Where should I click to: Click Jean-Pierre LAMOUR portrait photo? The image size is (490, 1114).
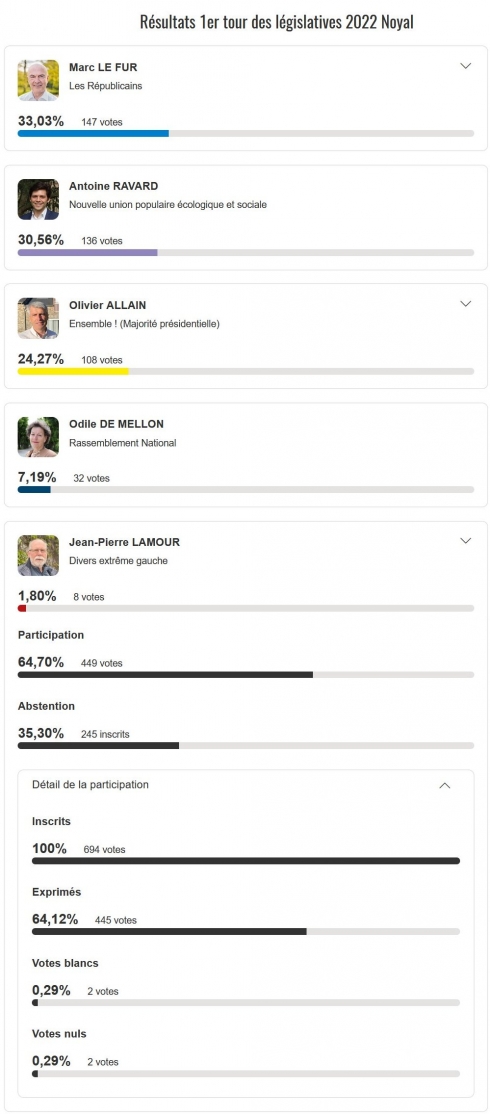coord(38,556)
